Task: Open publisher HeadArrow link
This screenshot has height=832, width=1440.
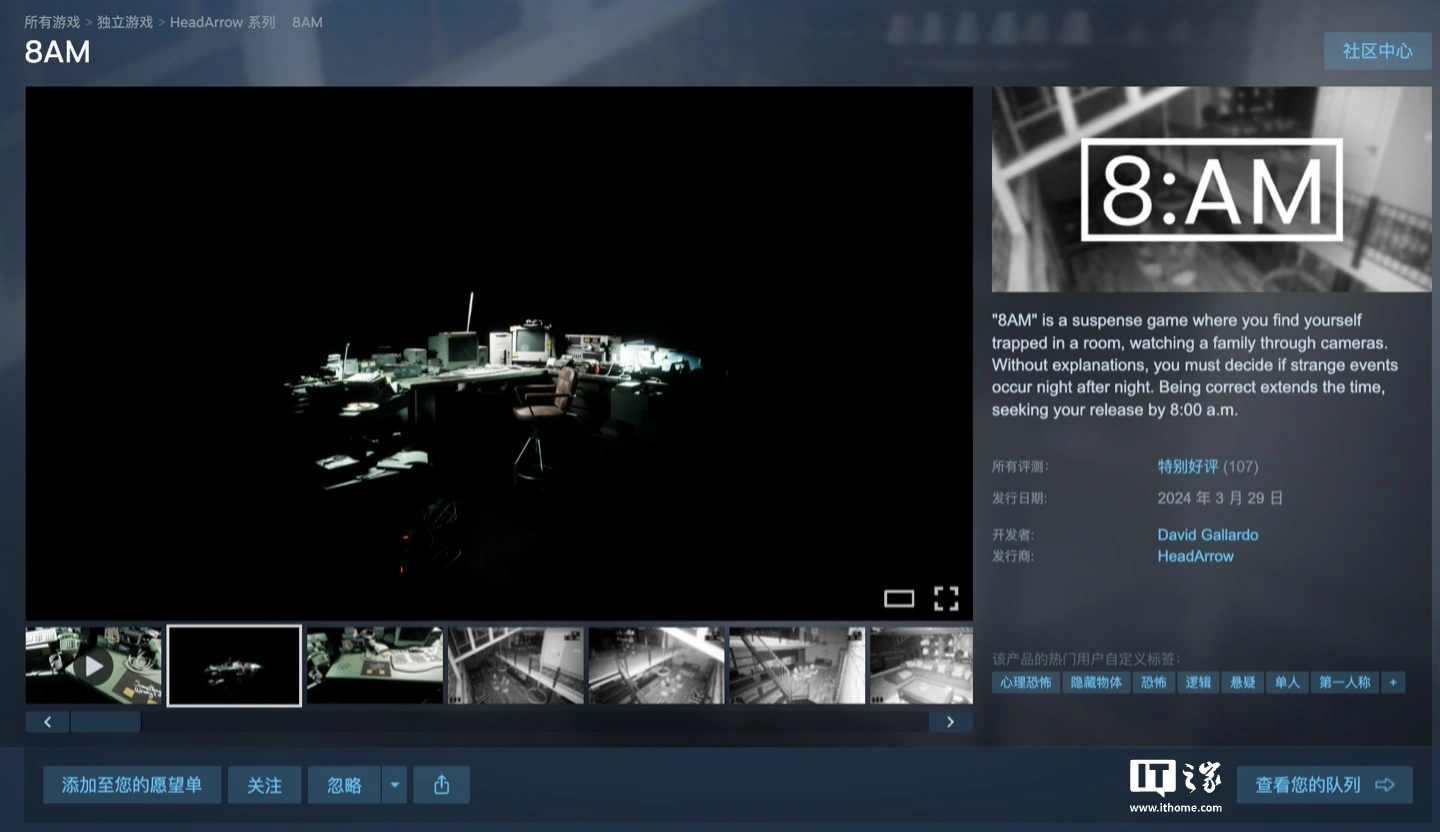Action: click(1195, 556)
